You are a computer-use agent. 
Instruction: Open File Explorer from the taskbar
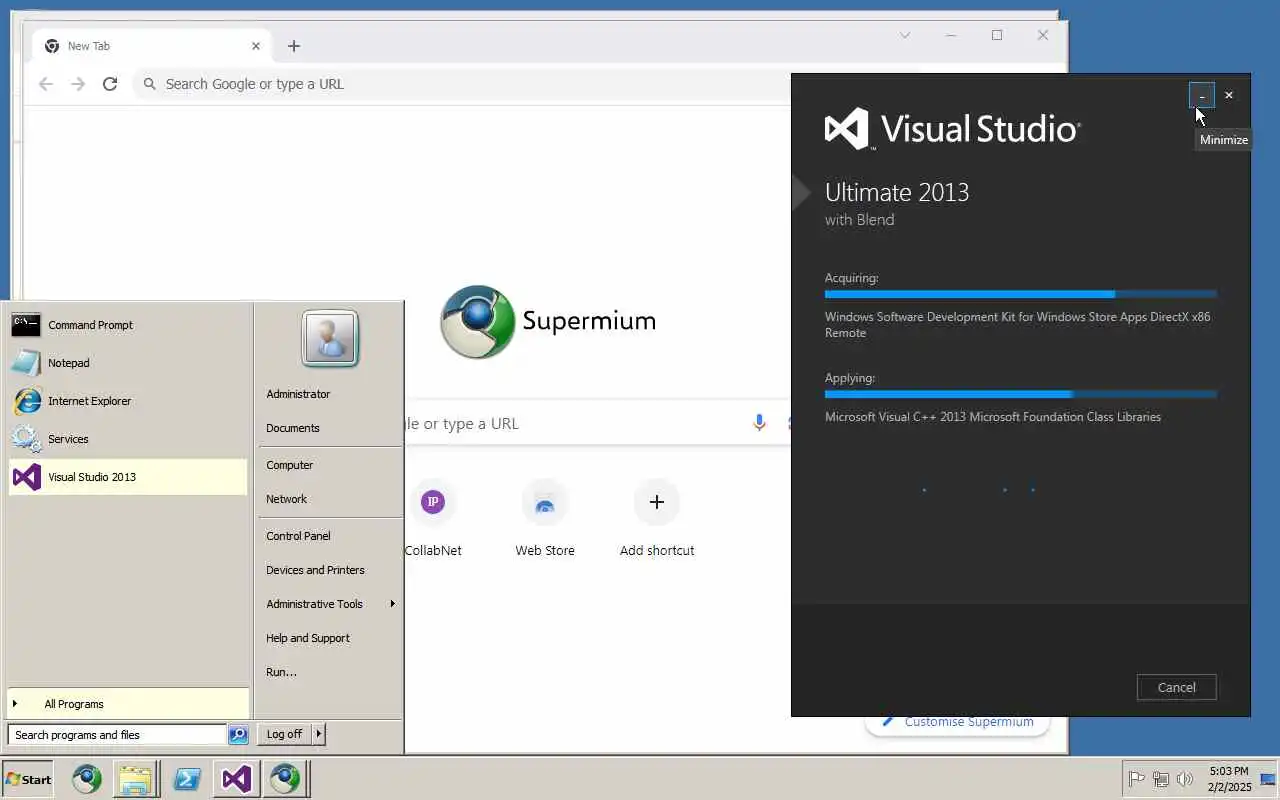click(x=135, y=779)
